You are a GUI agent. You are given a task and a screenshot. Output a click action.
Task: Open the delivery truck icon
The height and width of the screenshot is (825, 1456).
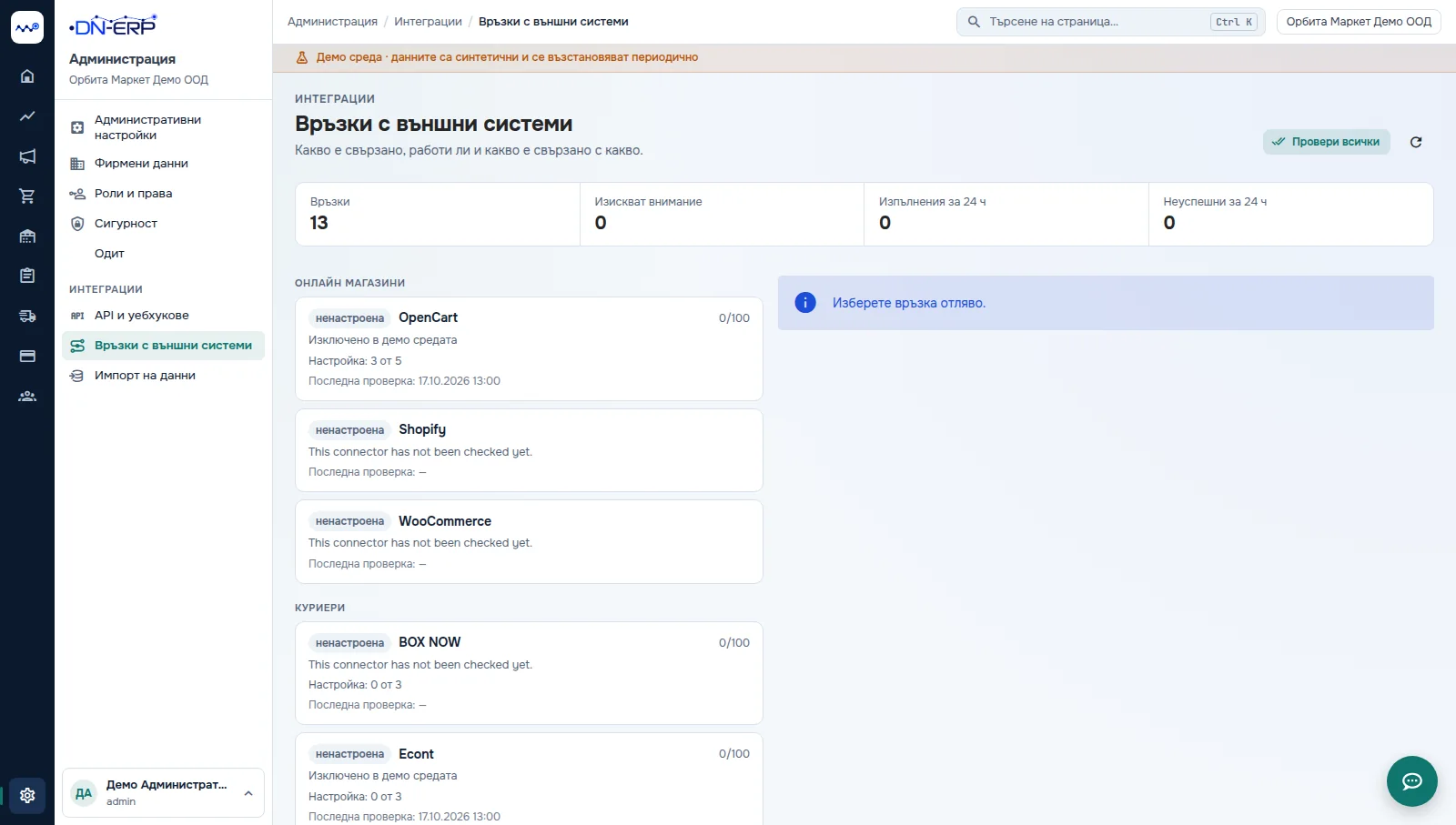[x=27, y=316]
